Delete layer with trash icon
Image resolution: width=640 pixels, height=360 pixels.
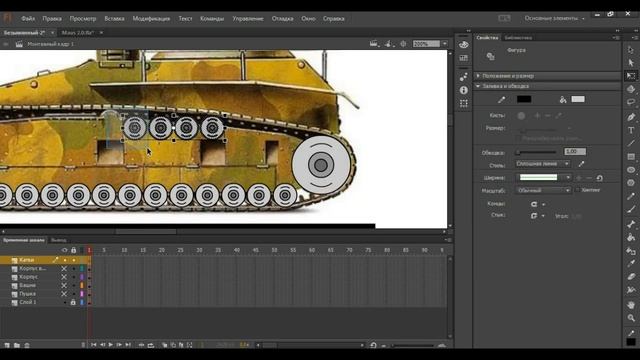[x=27, y=345]
